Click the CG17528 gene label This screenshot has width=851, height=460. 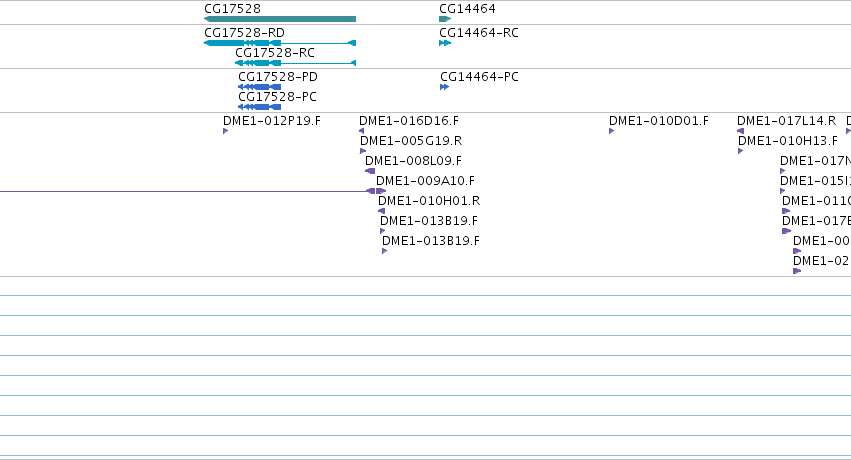coord(232,9)
